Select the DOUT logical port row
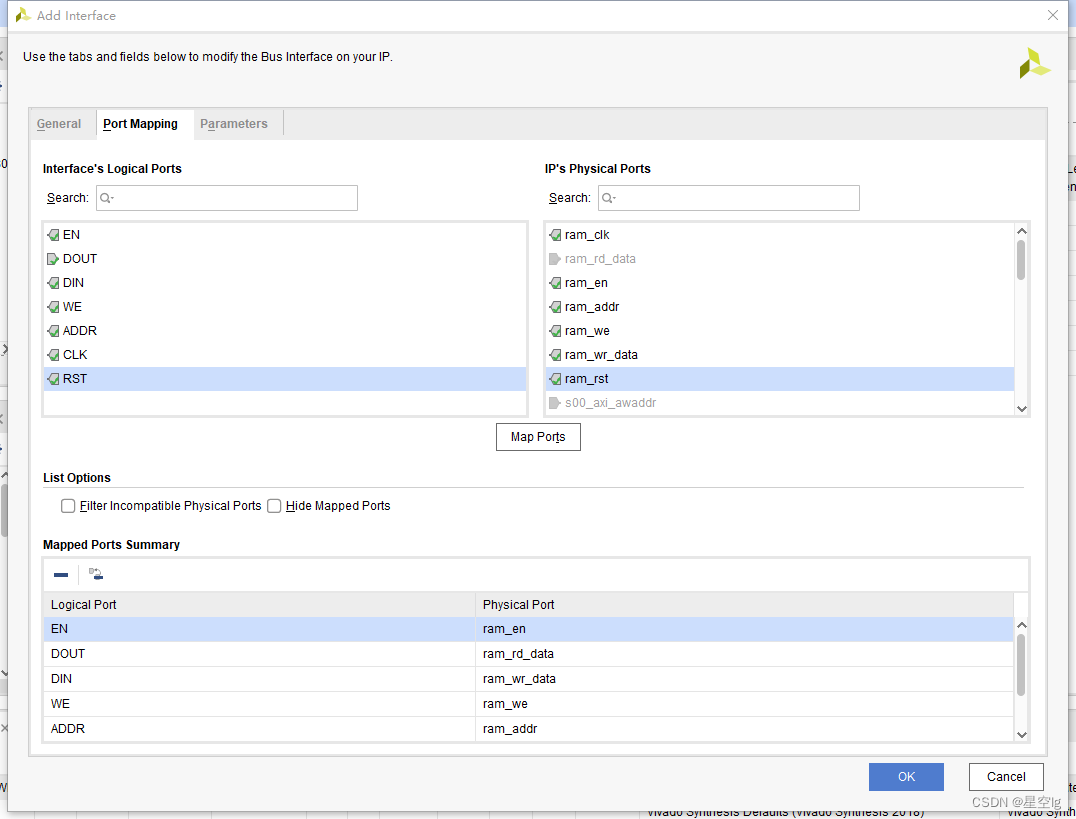1076x819 pixels. point(285,259)
